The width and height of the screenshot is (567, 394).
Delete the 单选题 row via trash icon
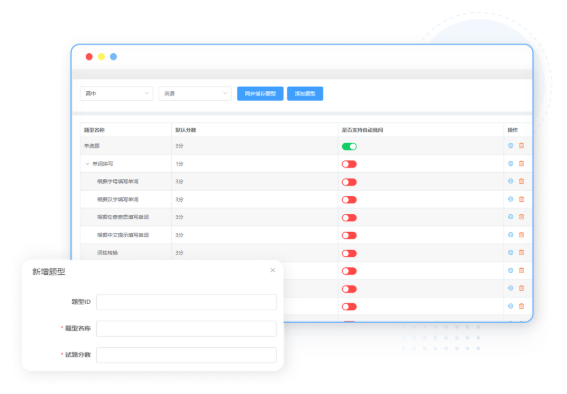click(521, 145)
